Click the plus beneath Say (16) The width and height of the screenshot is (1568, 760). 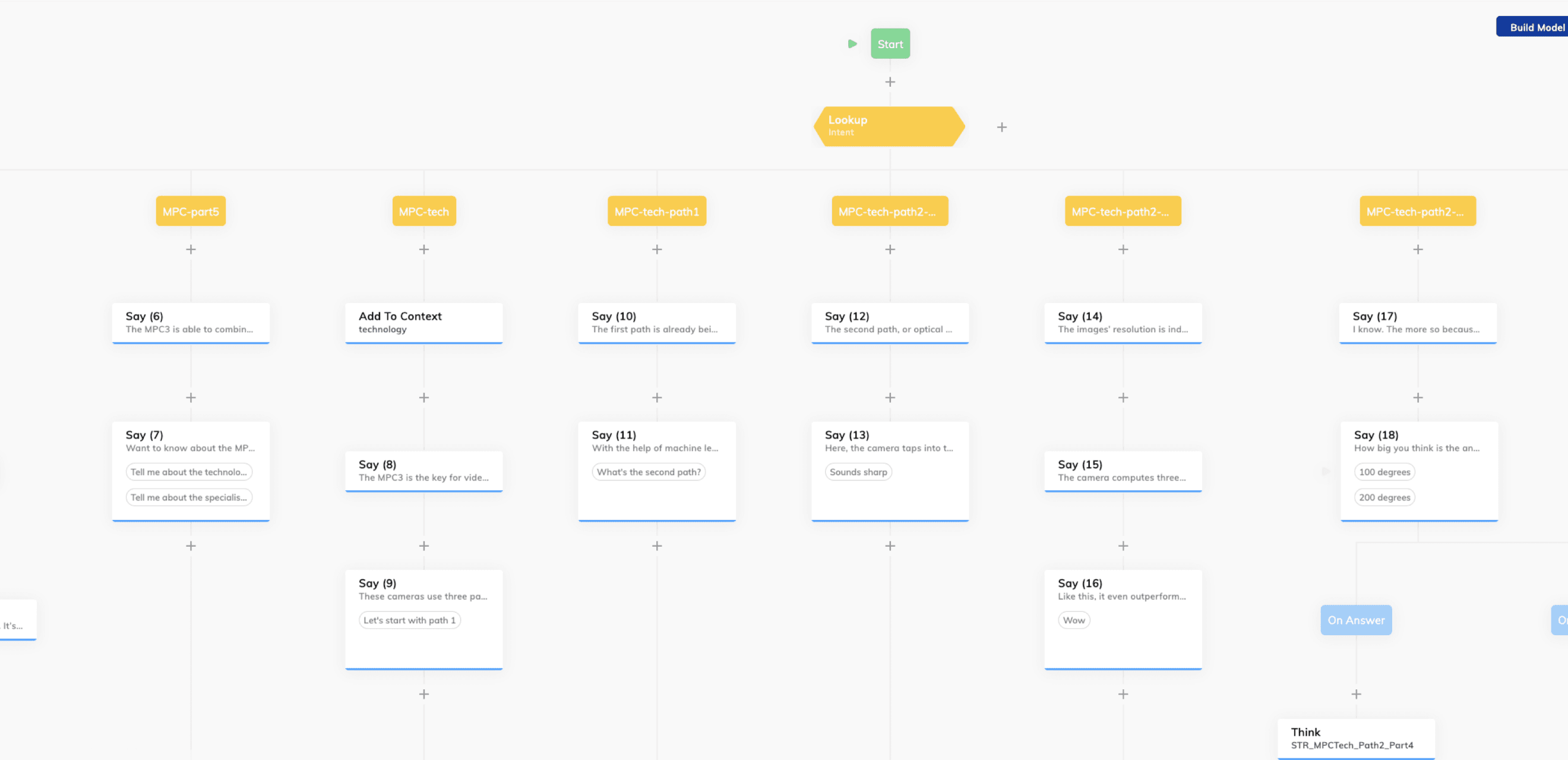(1123, 693)
